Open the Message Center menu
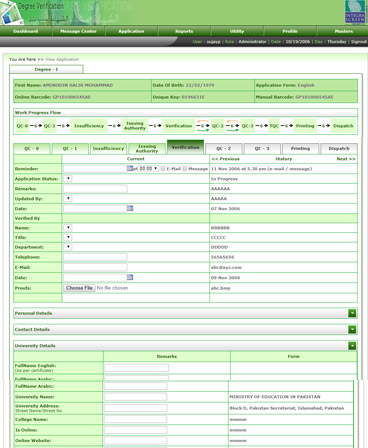The image size is (368, 448). pyautogui.click(x=78, y=31)
